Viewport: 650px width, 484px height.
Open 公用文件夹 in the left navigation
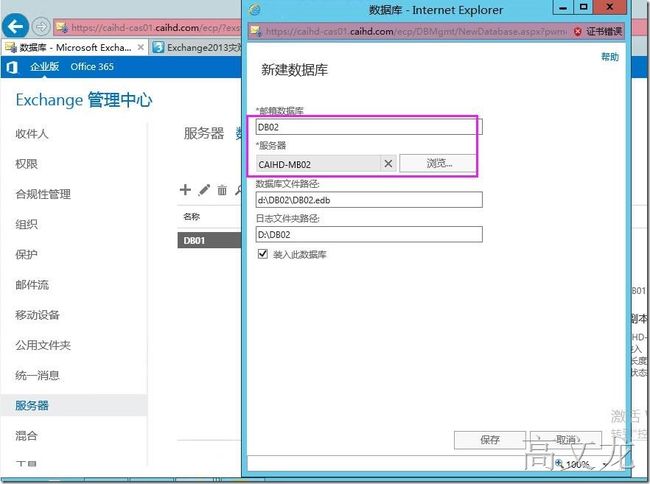point(43,345)
